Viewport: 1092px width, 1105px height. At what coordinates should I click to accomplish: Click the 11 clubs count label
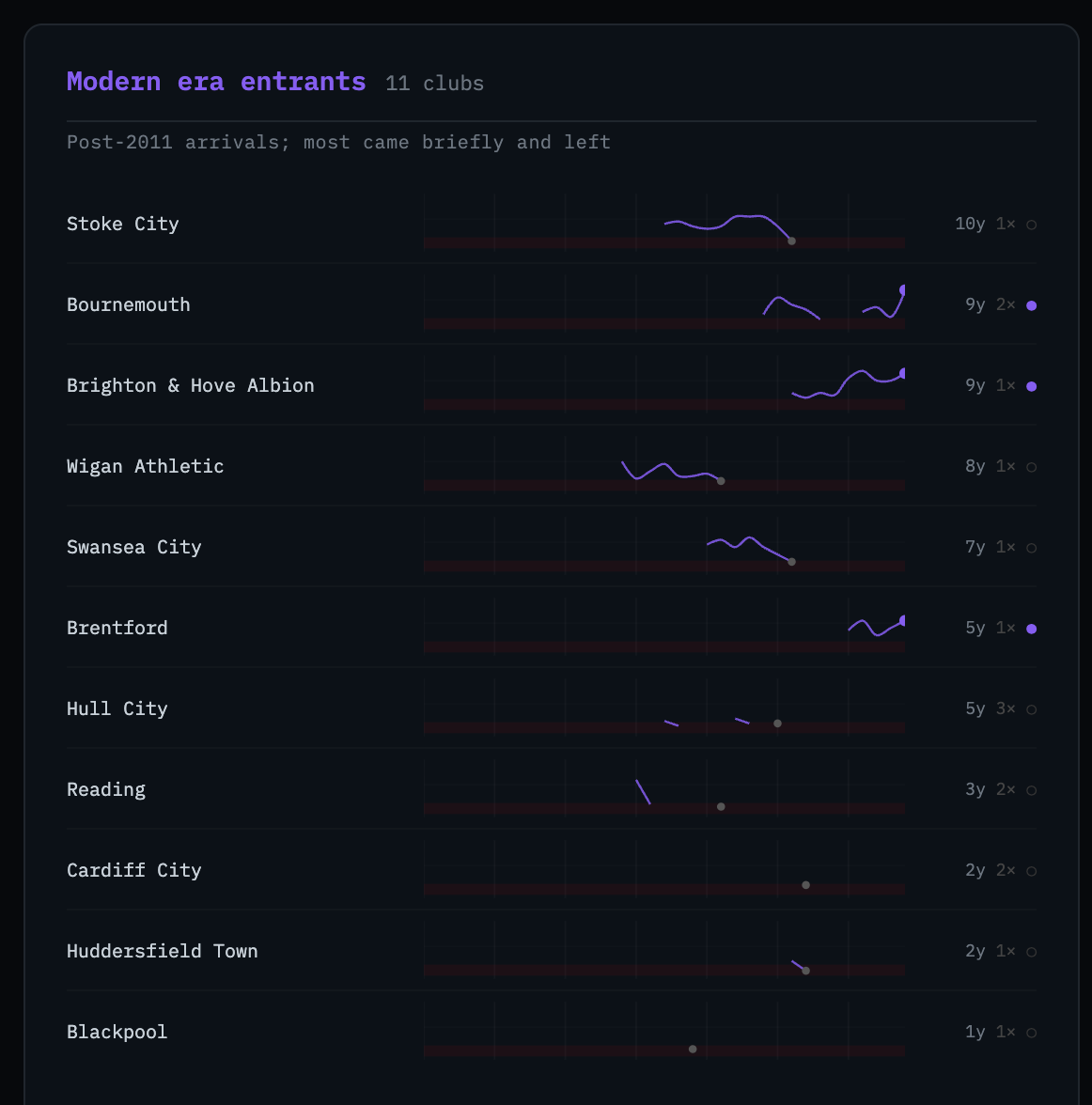[435, 84]
